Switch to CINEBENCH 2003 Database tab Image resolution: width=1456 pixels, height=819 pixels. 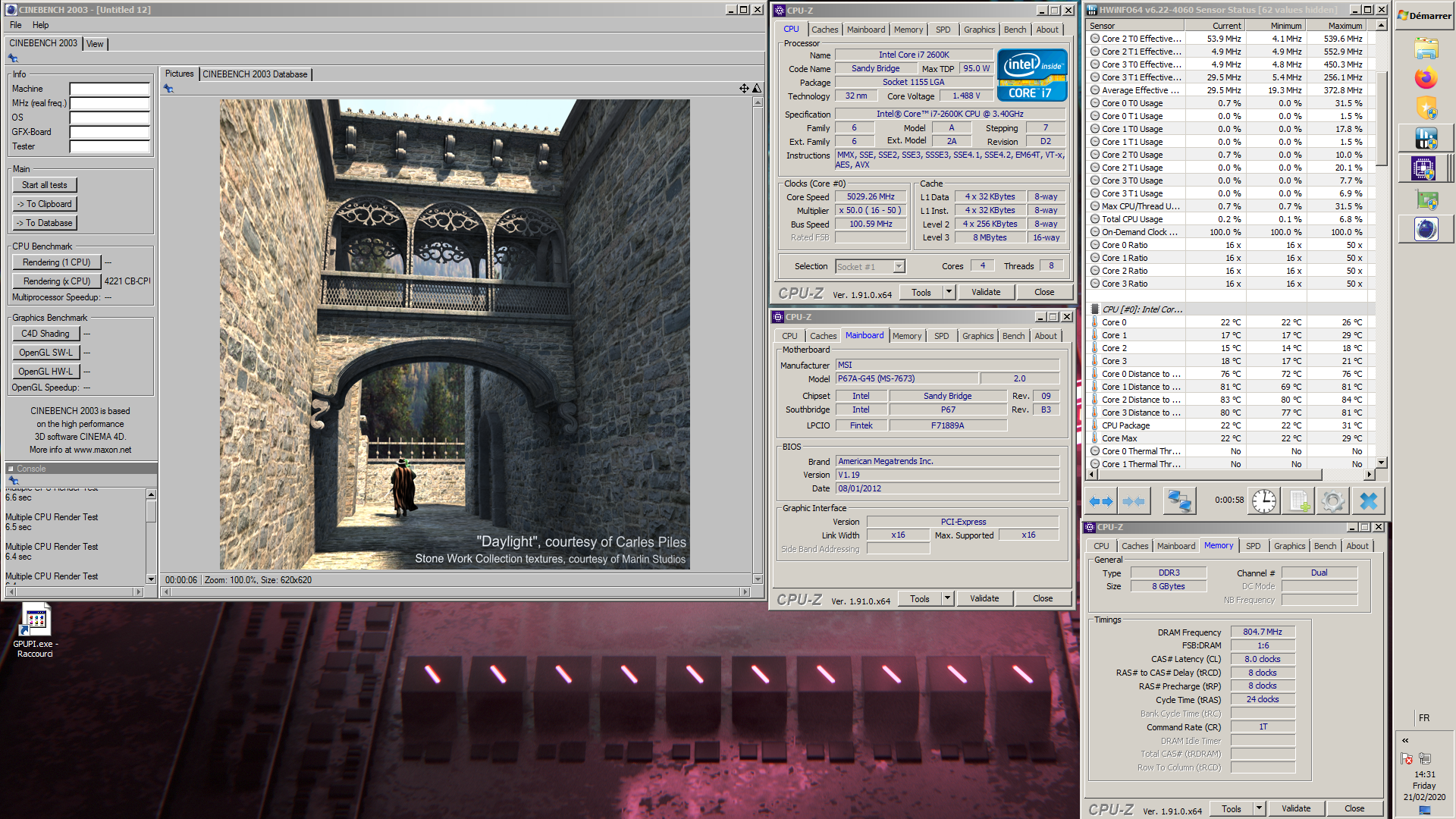point(255,74)
